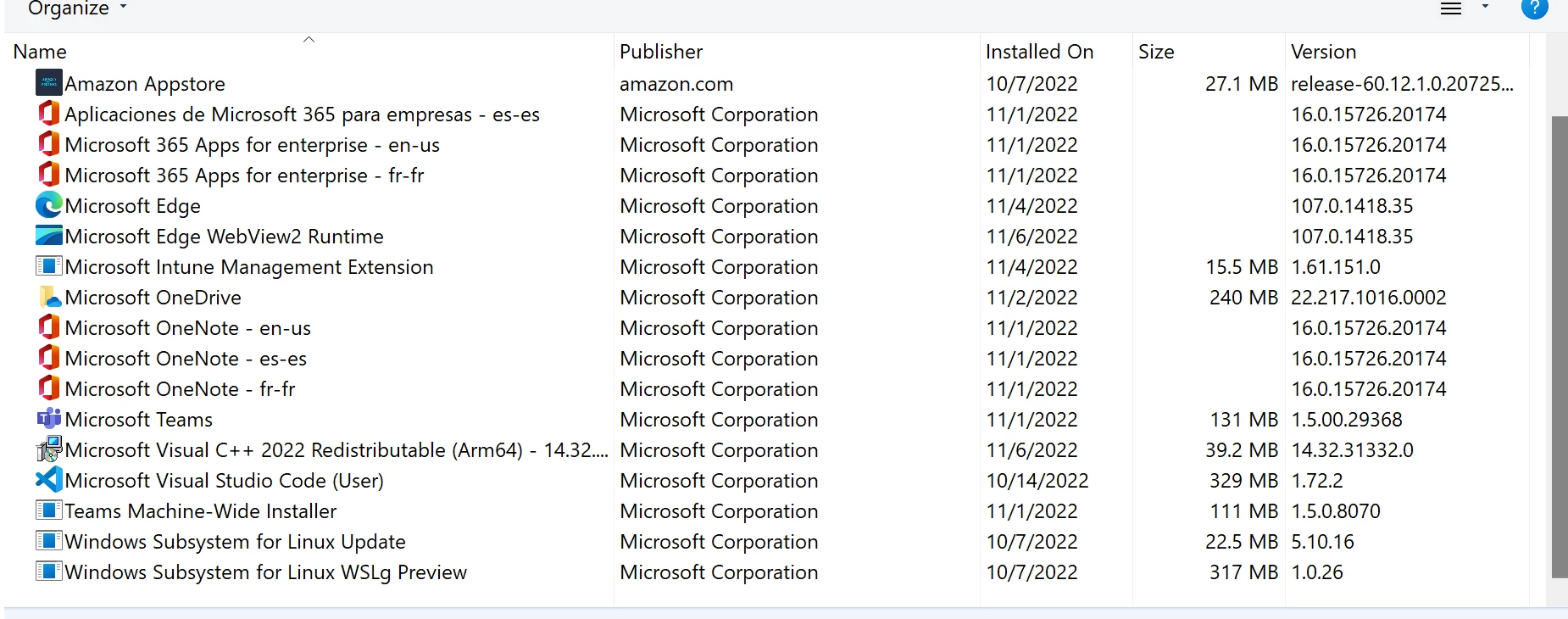Click the view options list icon

tap(1451, 8)
